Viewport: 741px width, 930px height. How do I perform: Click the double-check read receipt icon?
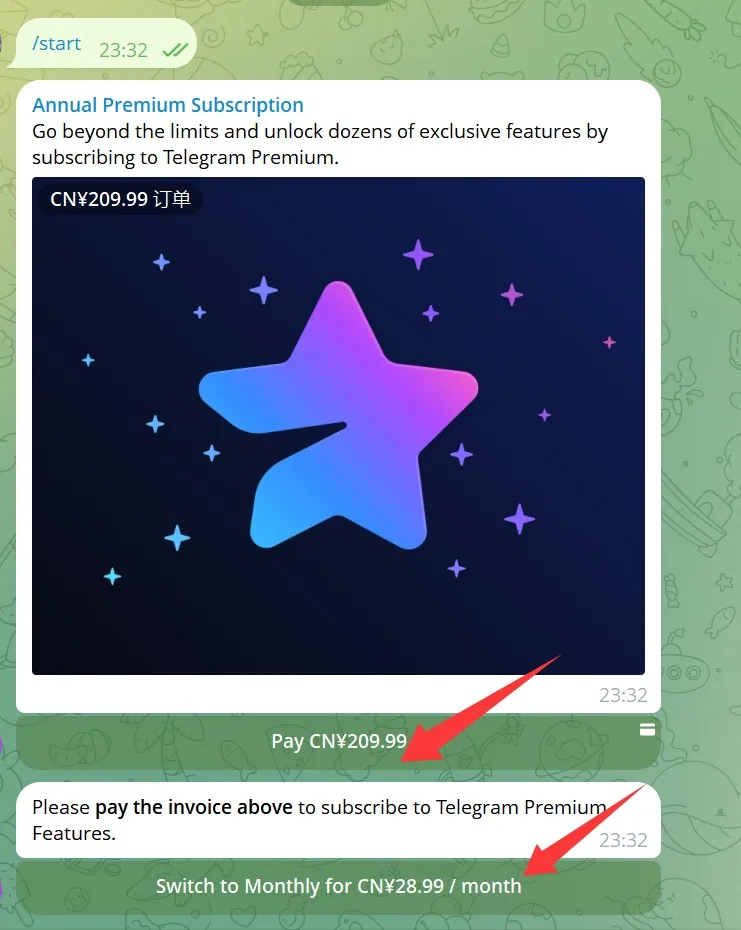tap(175, 50)
